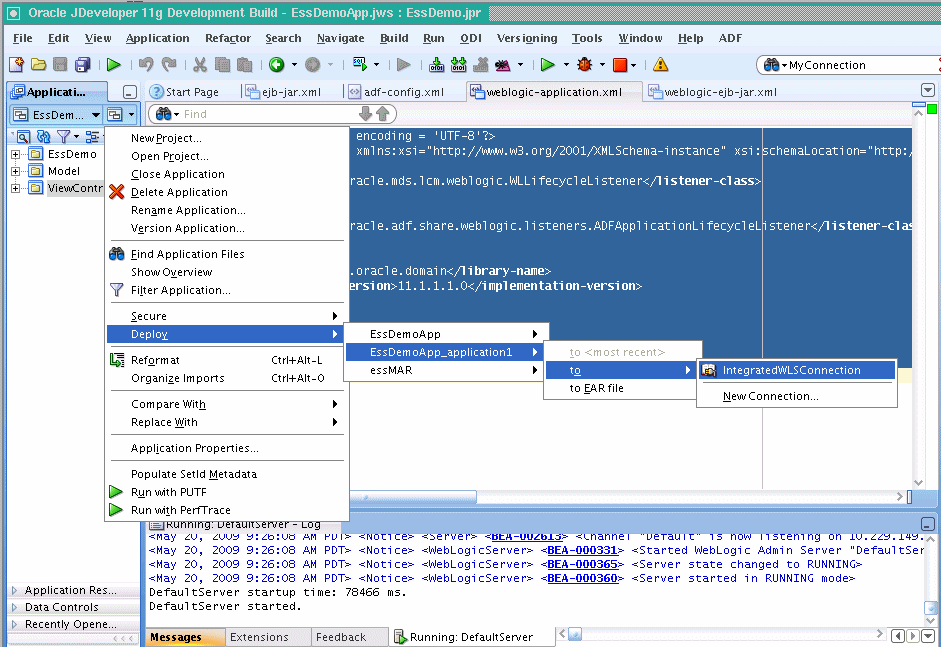Viewport: 941px width, 647px height.
Task: Click the editor horizontal scrollbar
Action: [x=420, y=495]
